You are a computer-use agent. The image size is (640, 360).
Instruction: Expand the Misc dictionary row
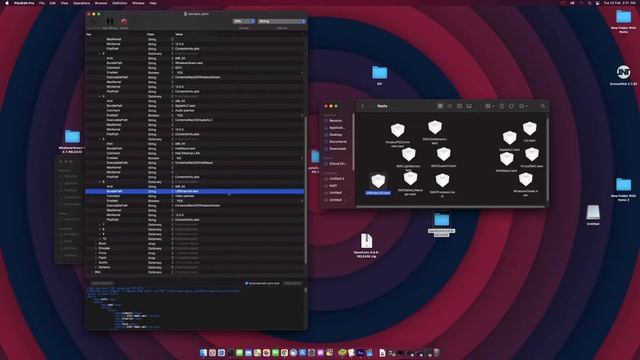click(92, 272)
